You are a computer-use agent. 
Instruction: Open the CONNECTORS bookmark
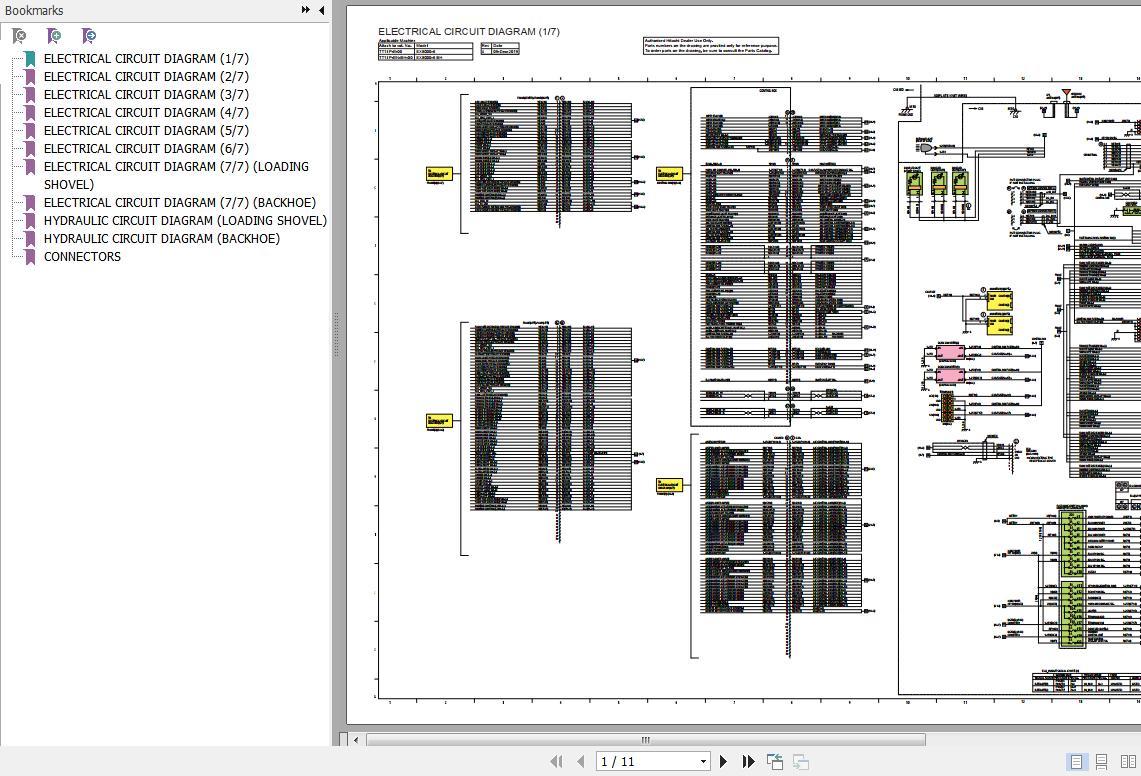pos(82,256)
